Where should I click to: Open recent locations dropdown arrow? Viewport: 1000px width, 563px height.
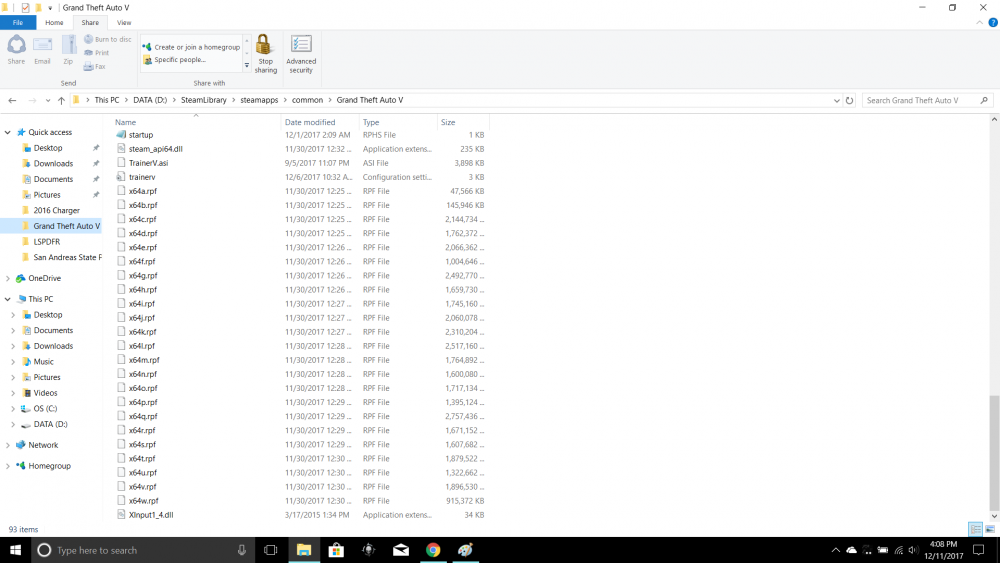[48, 101]
